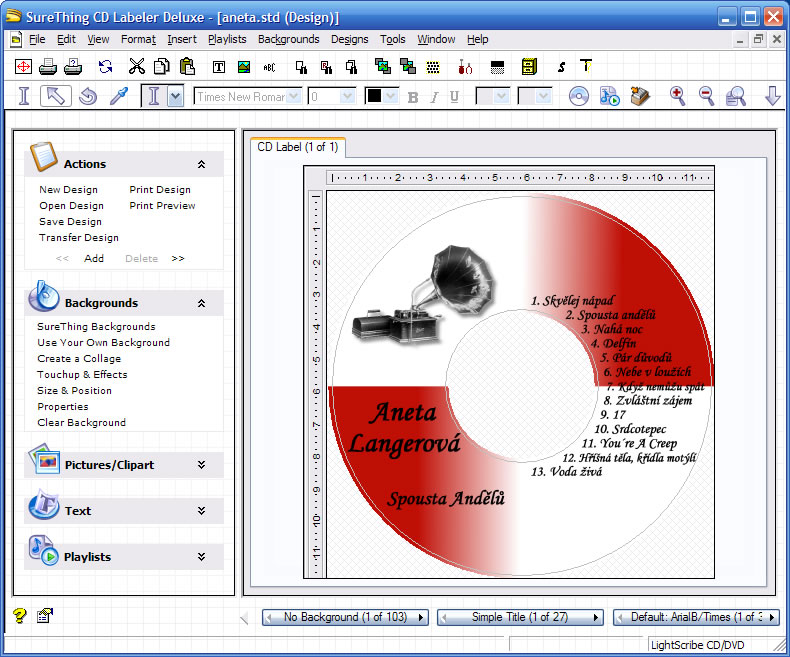Open the Backgrounds menu
This screenshot has height=657, width=790.
pyautogui.click(x=288, y=39)
